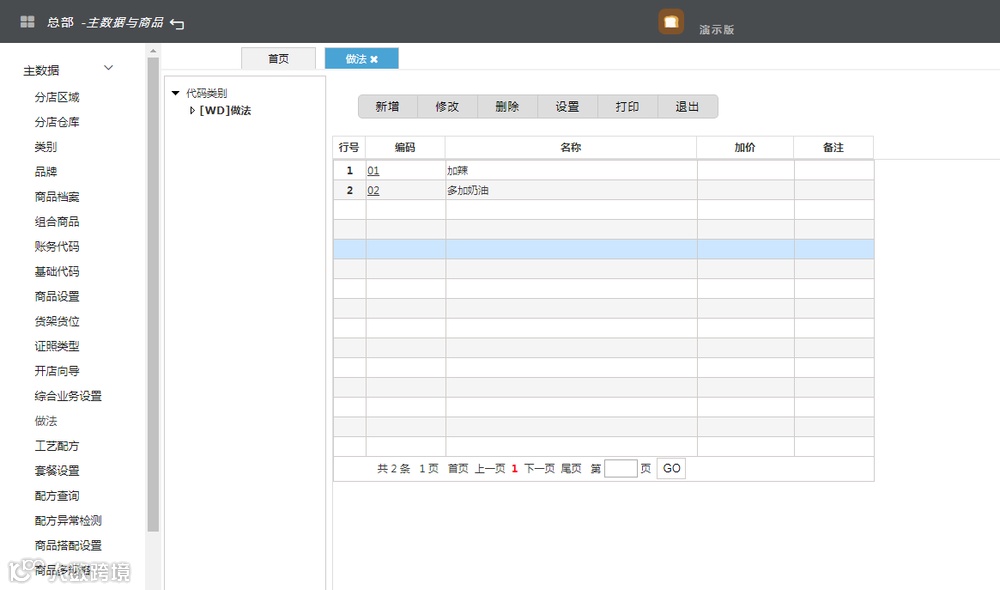The width and height of the screenshot is (1000, 590).
Task: Select the 多加奶油 name cell
Action: (571, 190)
